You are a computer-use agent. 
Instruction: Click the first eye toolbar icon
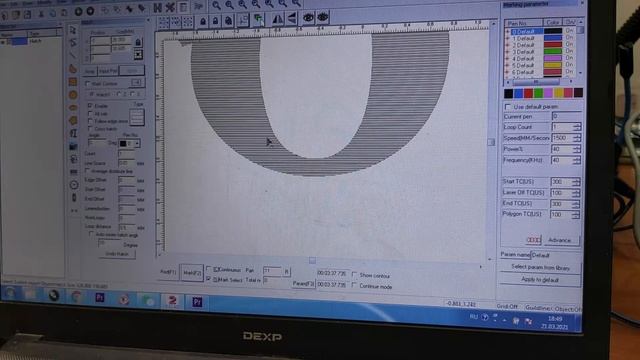tap(308, 18)
